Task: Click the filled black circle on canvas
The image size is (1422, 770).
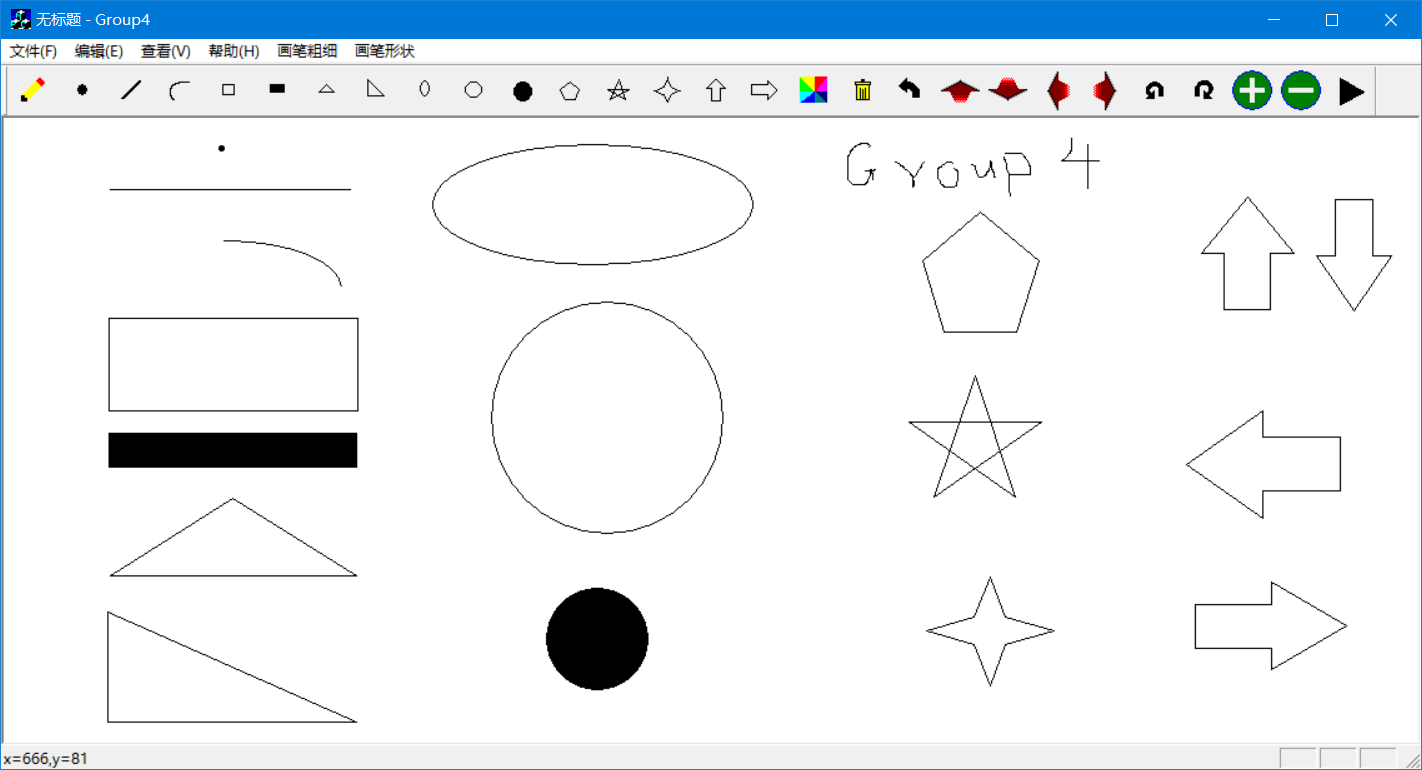Action: [x=597, y=639]
